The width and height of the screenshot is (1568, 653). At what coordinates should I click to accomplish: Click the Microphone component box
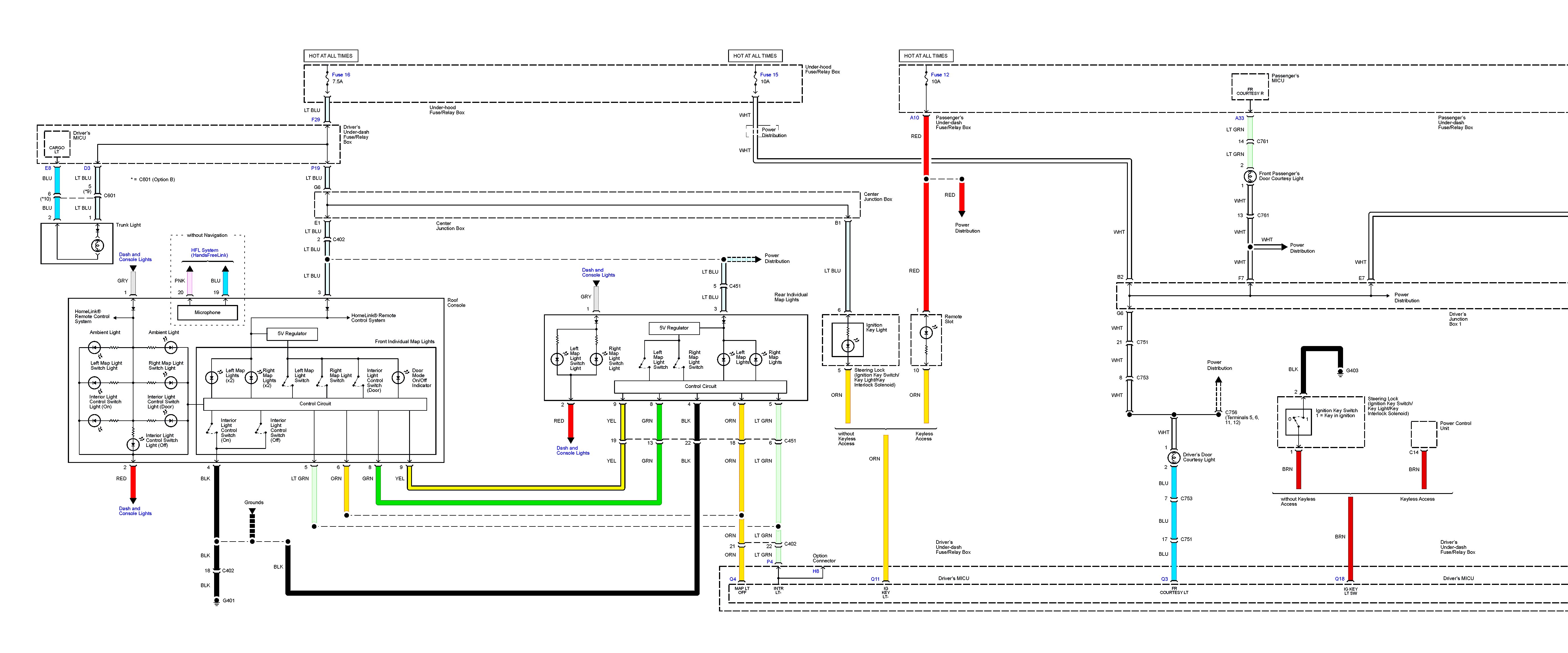point(207,312)
